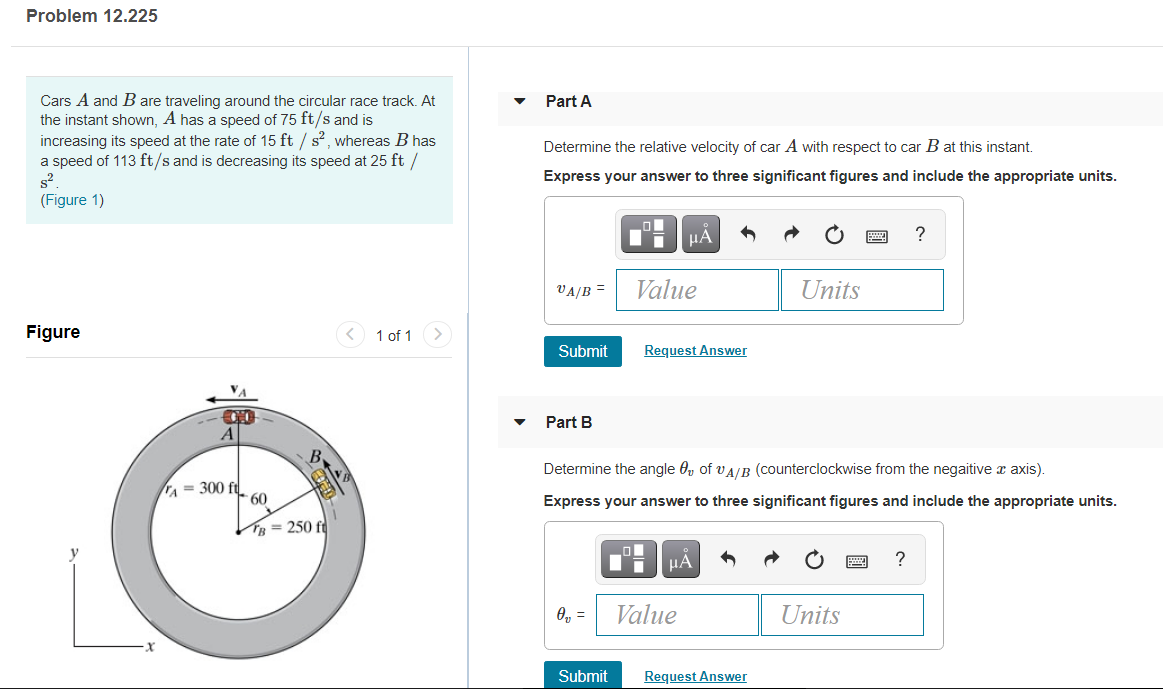Reset the Part A answer field
This screenshot has width=1163, height=689.
834,234
